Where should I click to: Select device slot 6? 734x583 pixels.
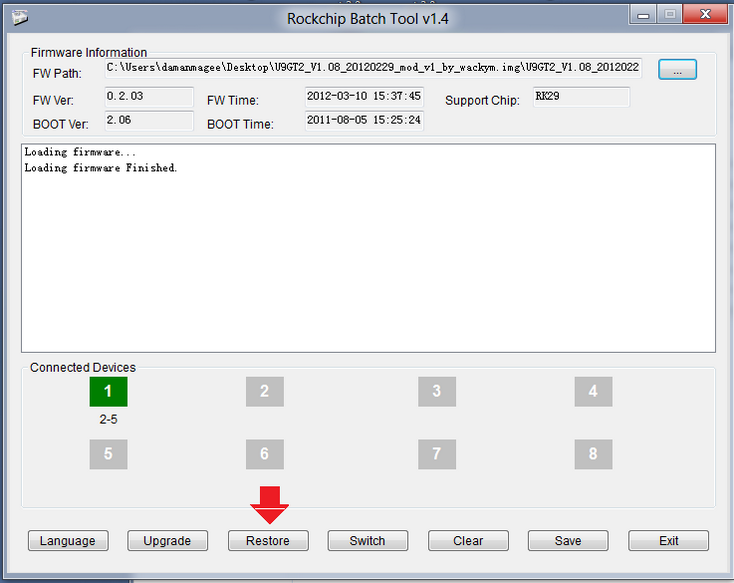tap(264, 454)
